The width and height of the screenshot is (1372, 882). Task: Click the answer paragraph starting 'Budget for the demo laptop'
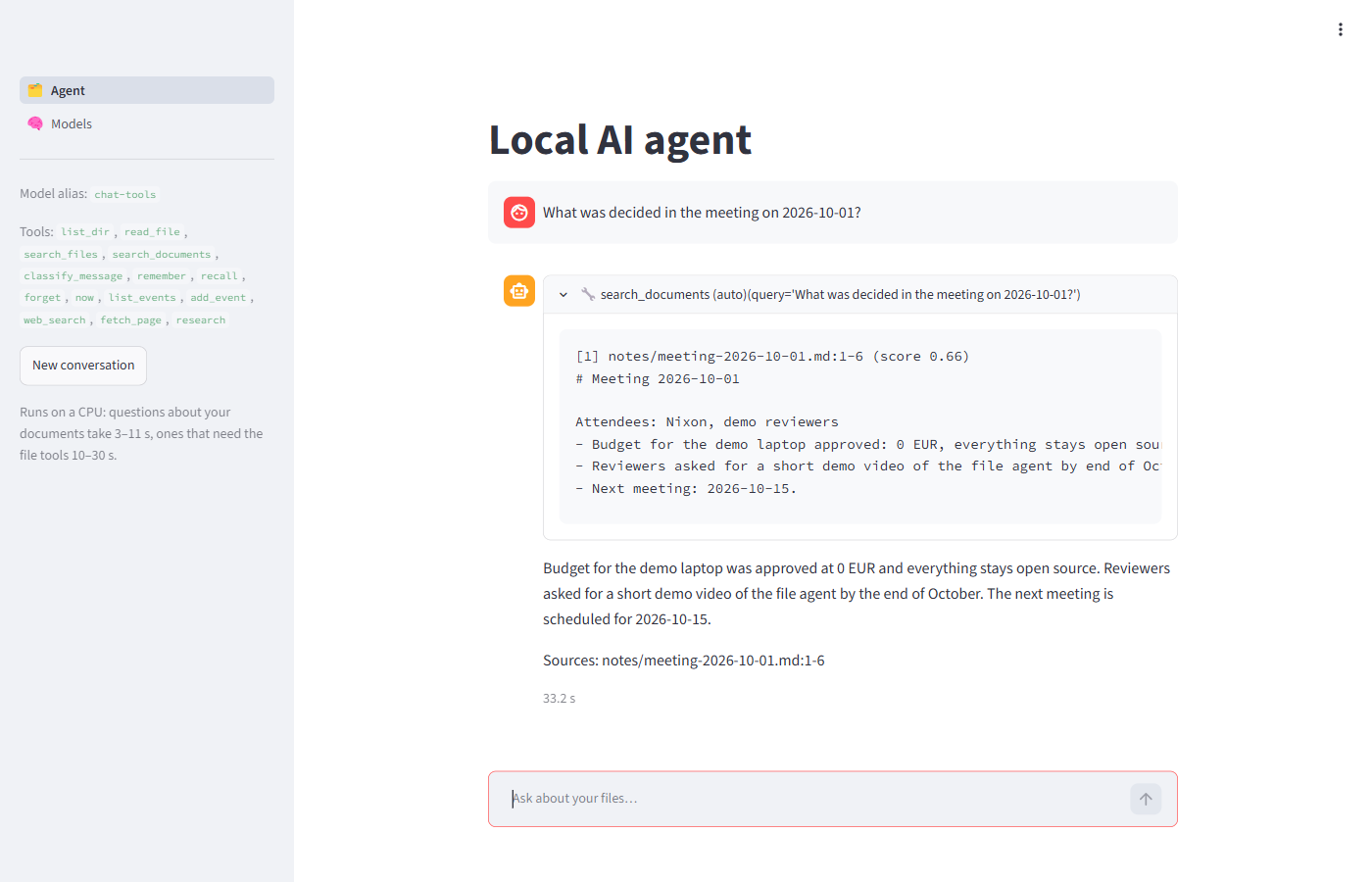[857, 594]
